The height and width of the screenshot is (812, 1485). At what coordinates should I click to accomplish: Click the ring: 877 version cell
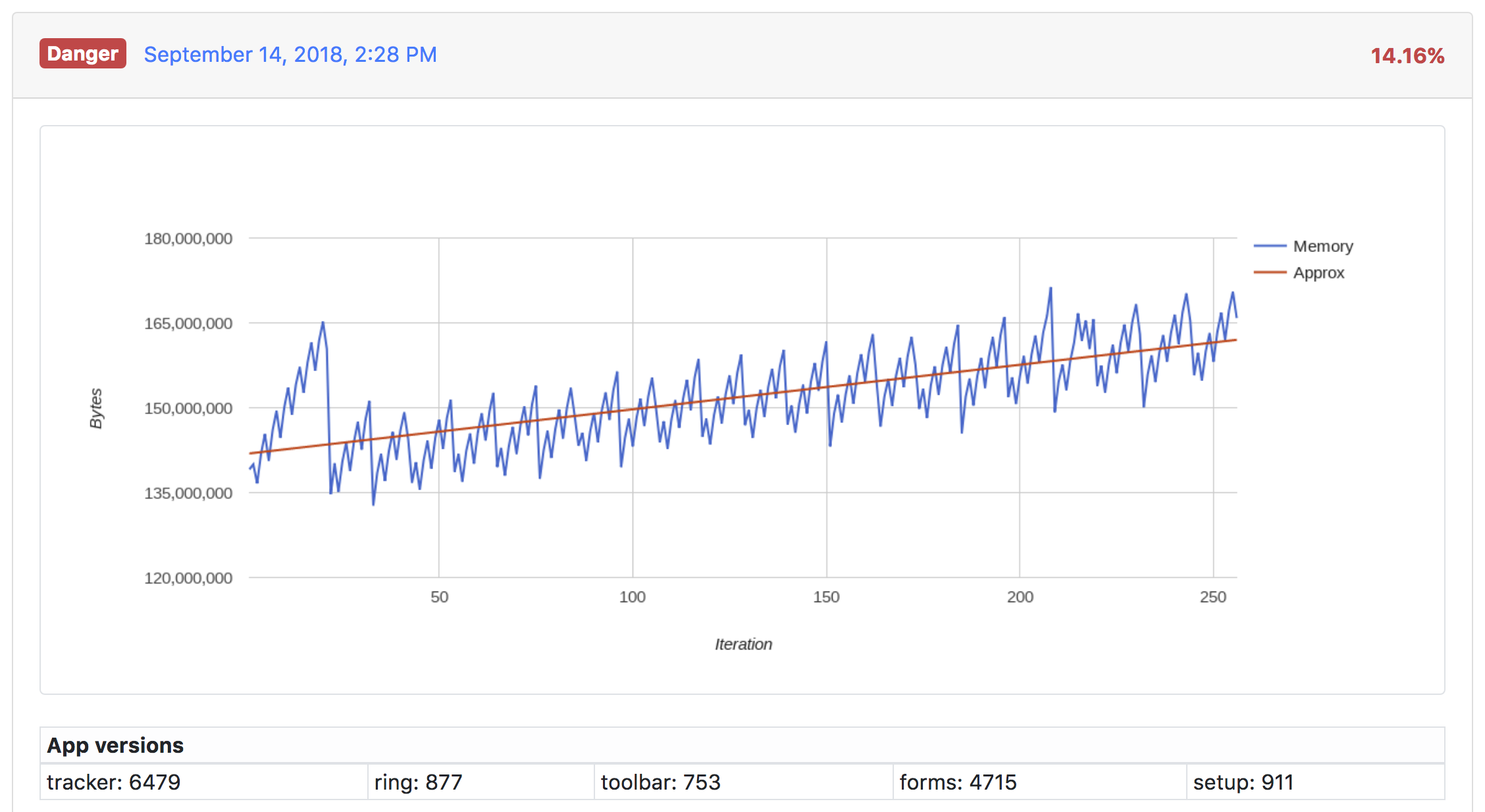(418, 782)
